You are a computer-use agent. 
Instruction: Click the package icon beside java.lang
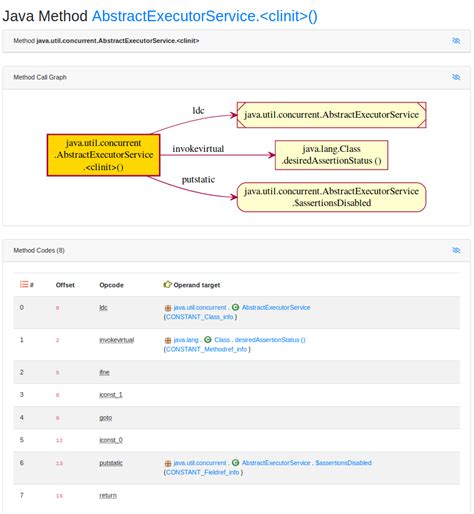click(168, 340)
